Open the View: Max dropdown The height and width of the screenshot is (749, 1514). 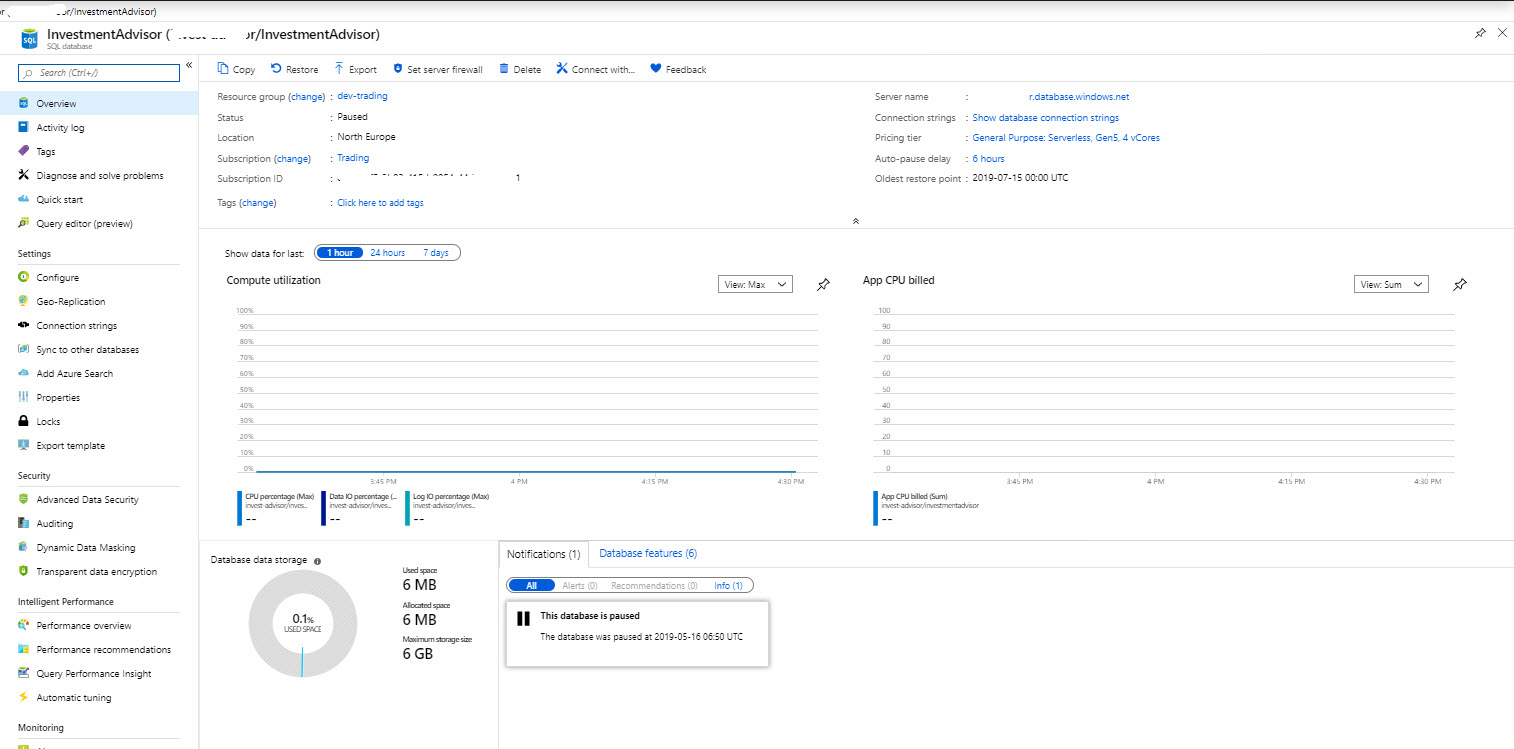(x=755, y=284)
